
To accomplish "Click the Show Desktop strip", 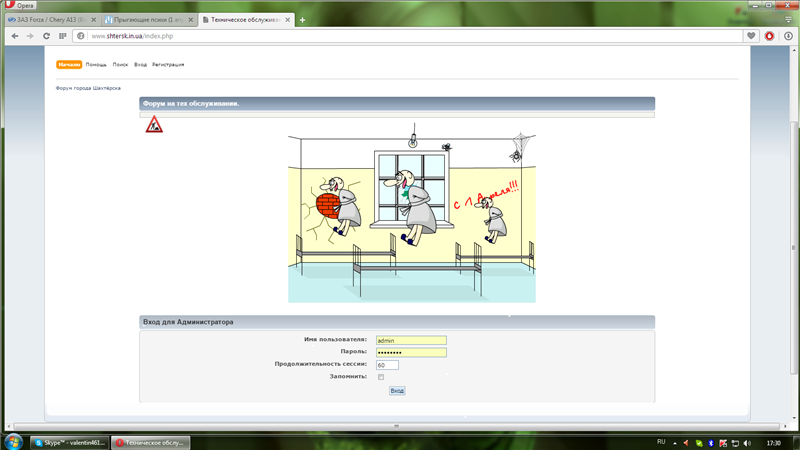I will tap(796, 443).
